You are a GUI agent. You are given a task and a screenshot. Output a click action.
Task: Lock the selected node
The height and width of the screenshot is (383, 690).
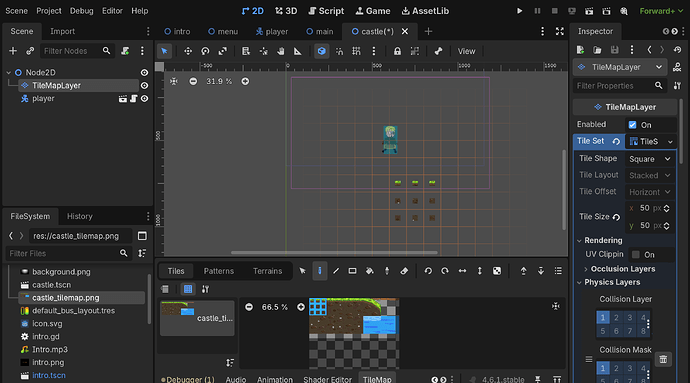tap(397, 51)
